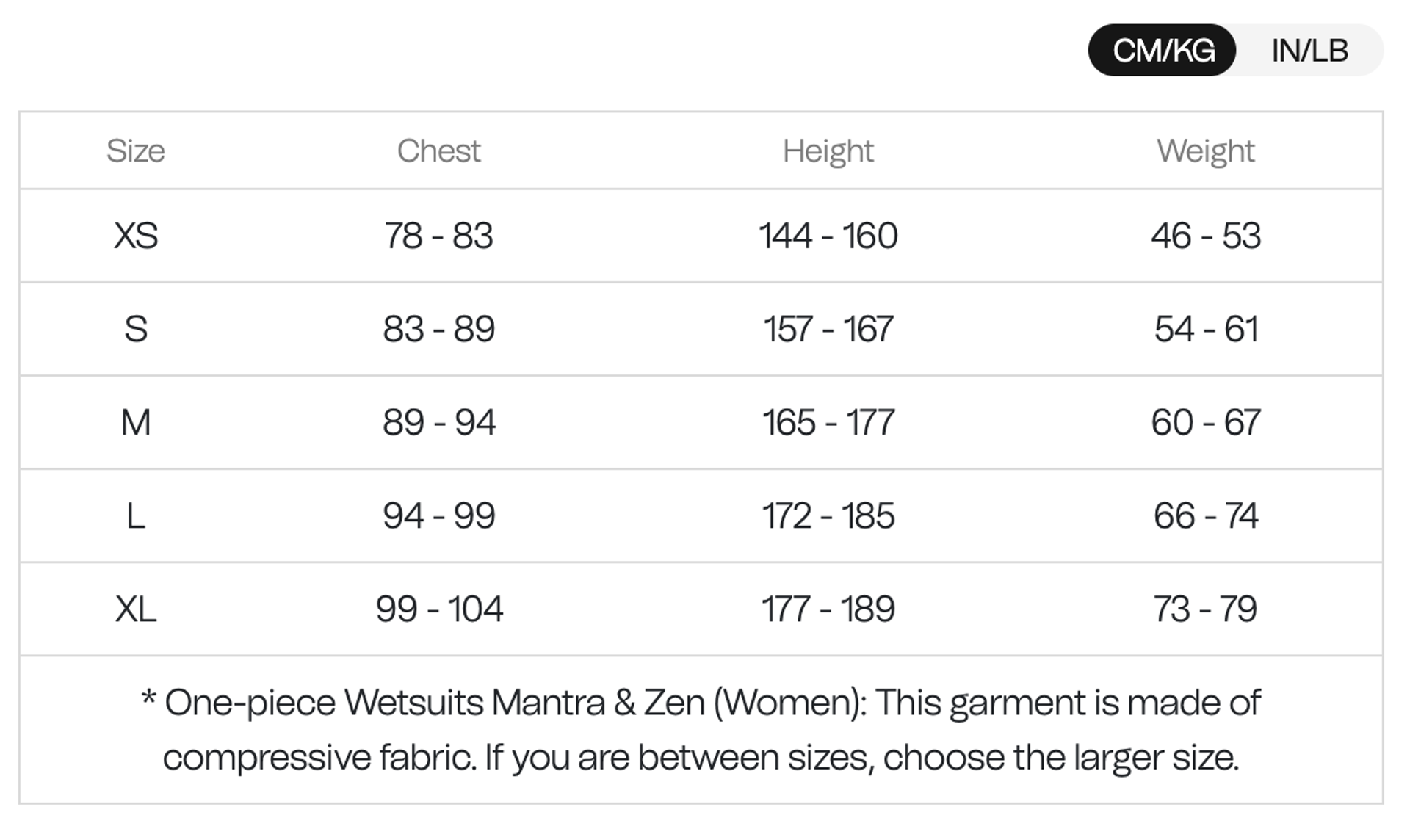Select the XL size row label
The height and width of the screenshot is (840, 1410).
click(136, 609)
